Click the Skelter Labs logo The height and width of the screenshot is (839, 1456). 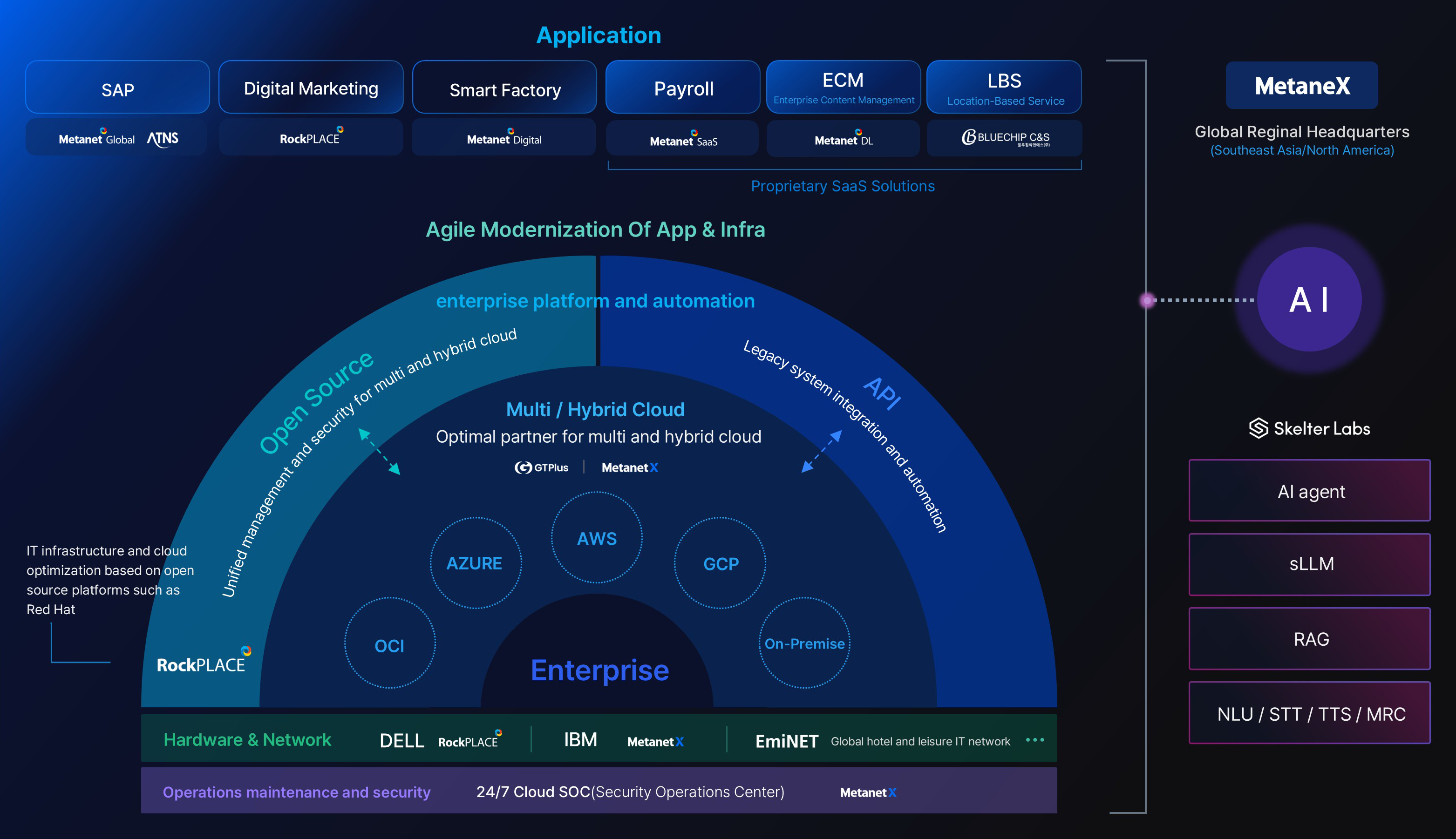pos(1309,428)
